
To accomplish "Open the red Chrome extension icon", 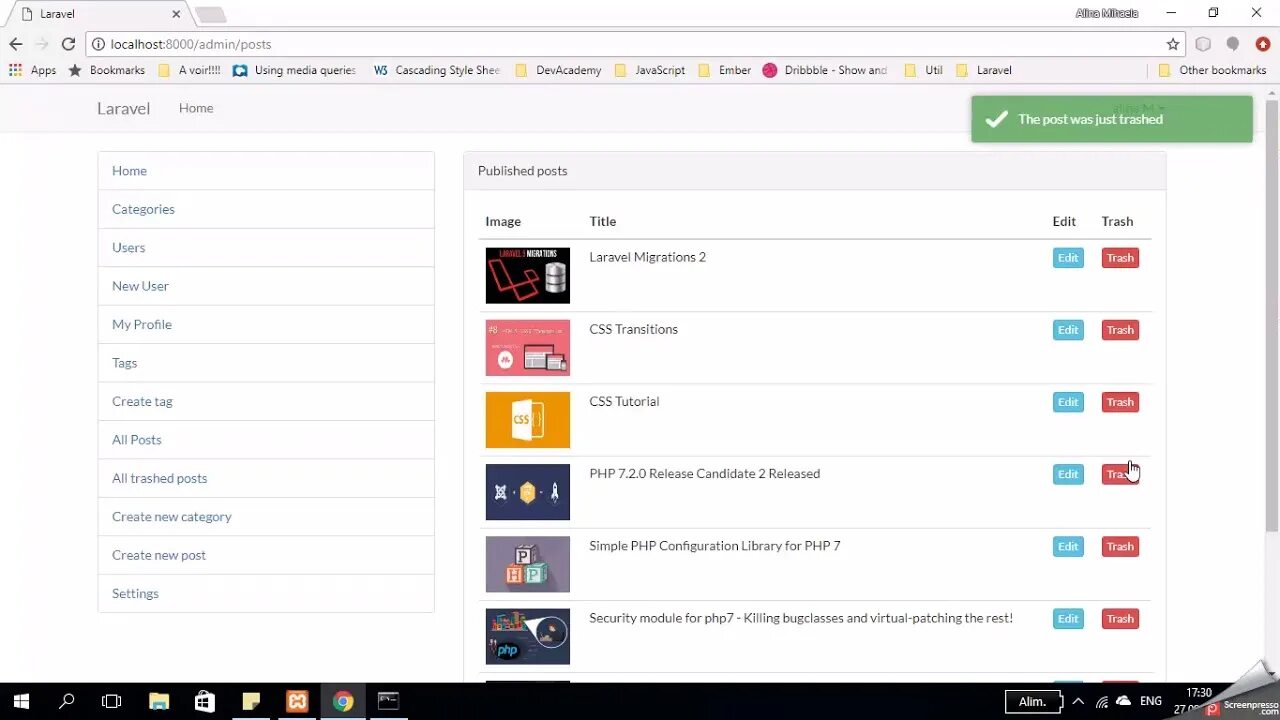I will tap(1262, 44).
